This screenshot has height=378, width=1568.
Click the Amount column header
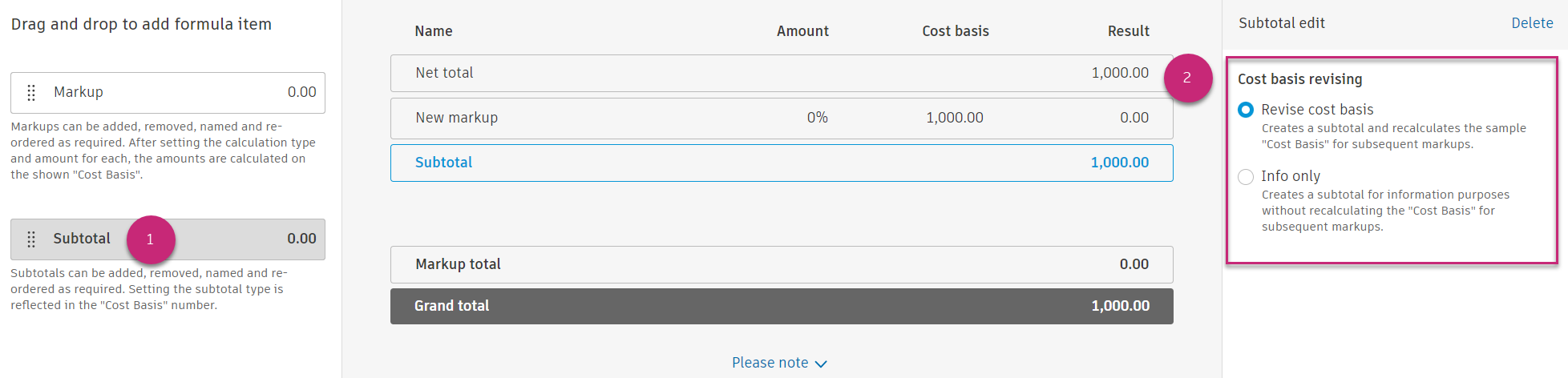(x=802, y=31)
